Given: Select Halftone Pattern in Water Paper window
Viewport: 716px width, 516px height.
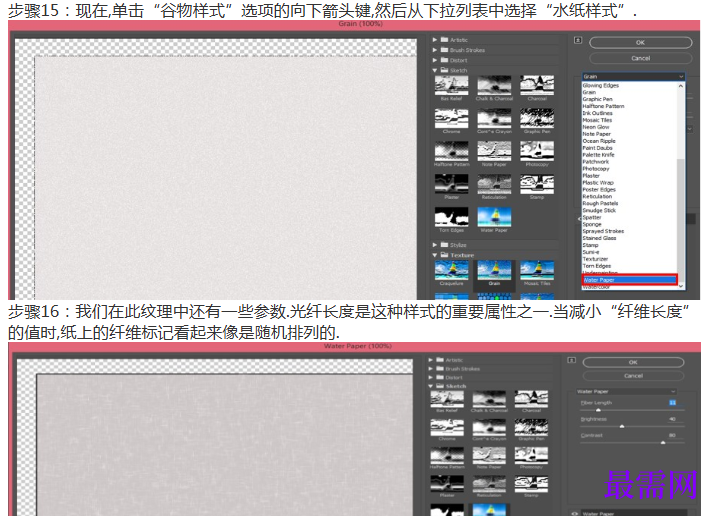Looking at the screenshot, I should coord(447,455).
